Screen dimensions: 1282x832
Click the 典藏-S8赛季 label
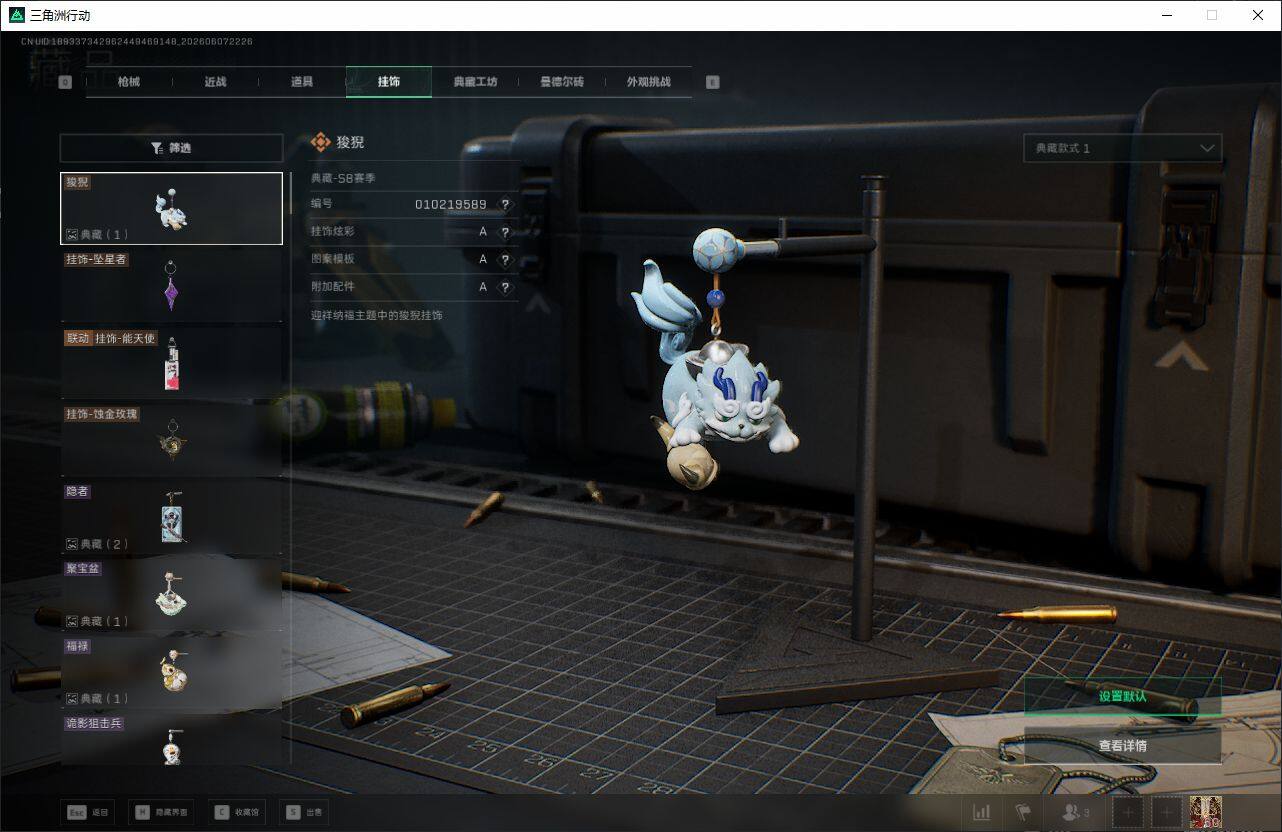tap(343, 178)
